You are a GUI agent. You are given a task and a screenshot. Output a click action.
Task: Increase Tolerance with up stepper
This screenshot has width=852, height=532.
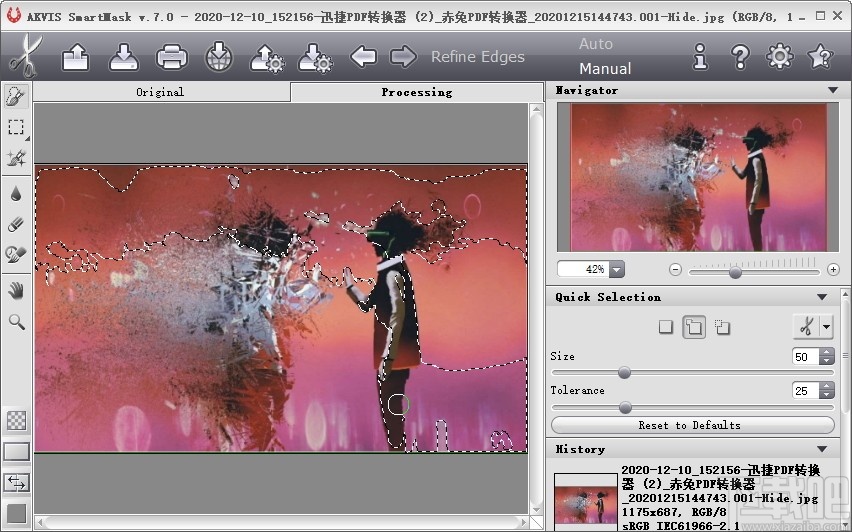[x=826, y=386]
